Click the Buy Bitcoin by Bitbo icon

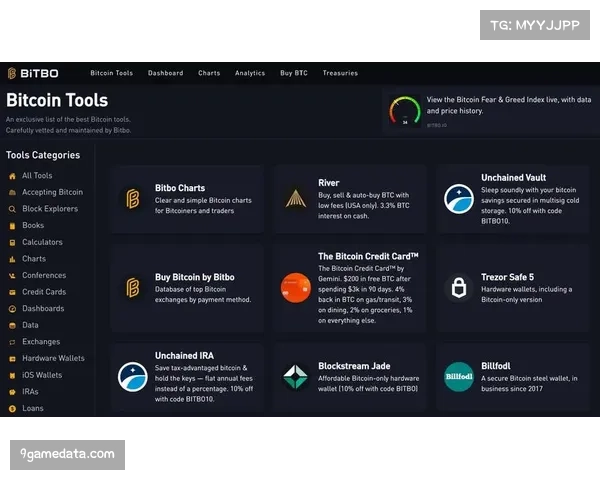click(133, 288)
